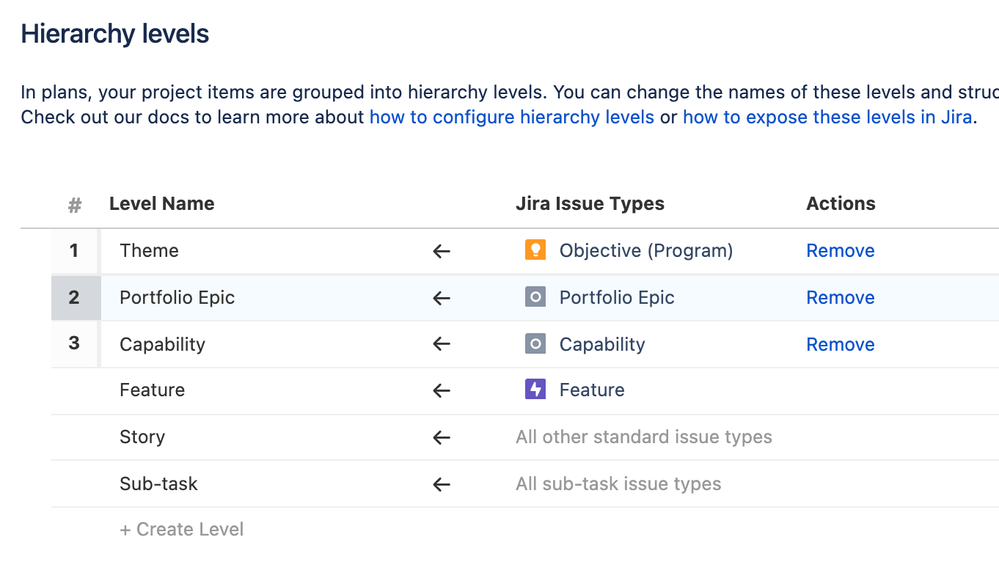Click the arrow in the Theme row
The width and height of the screenshot is (999, 568).
click(441, 251)
